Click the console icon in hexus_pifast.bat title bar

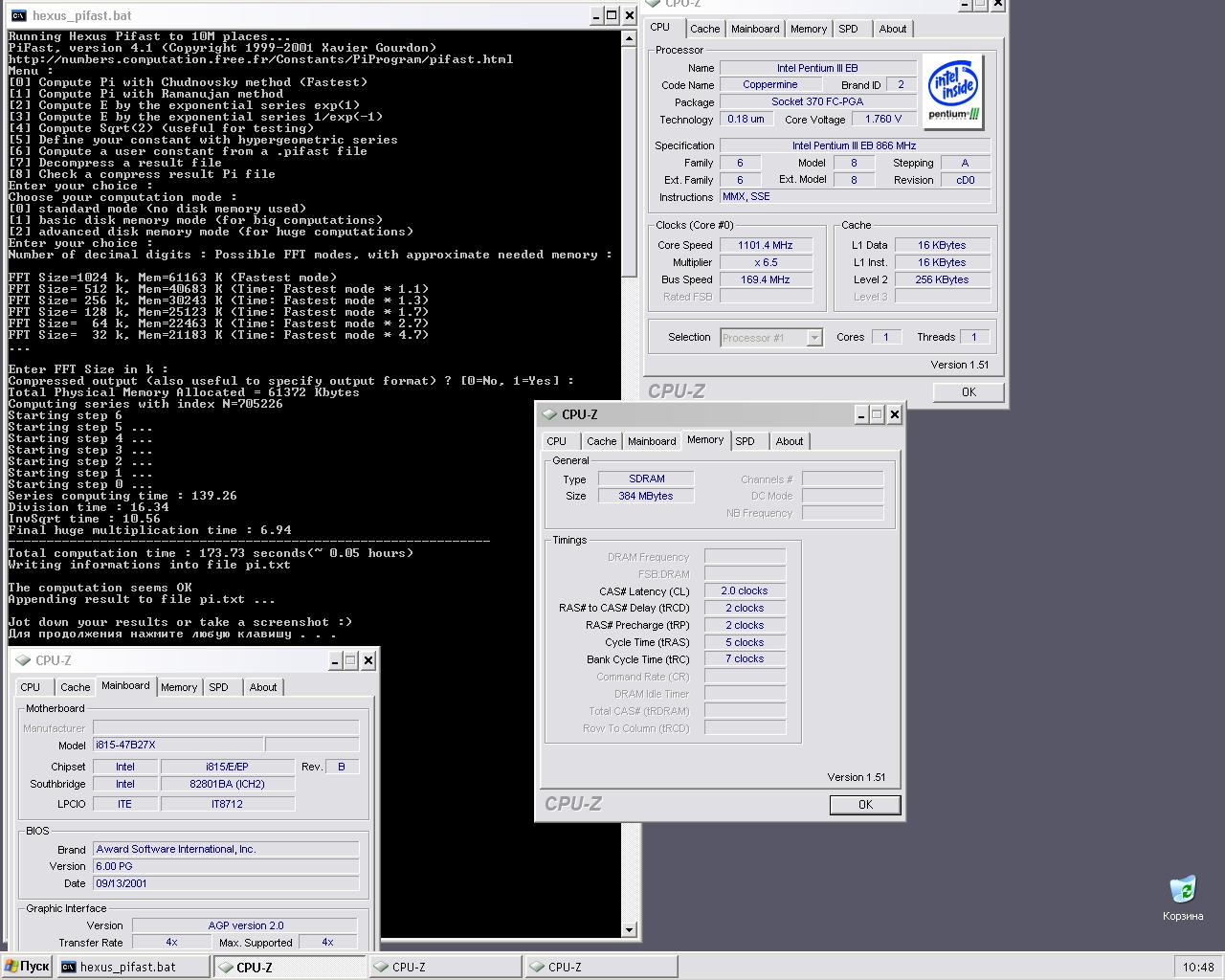[x=18, y=15]
